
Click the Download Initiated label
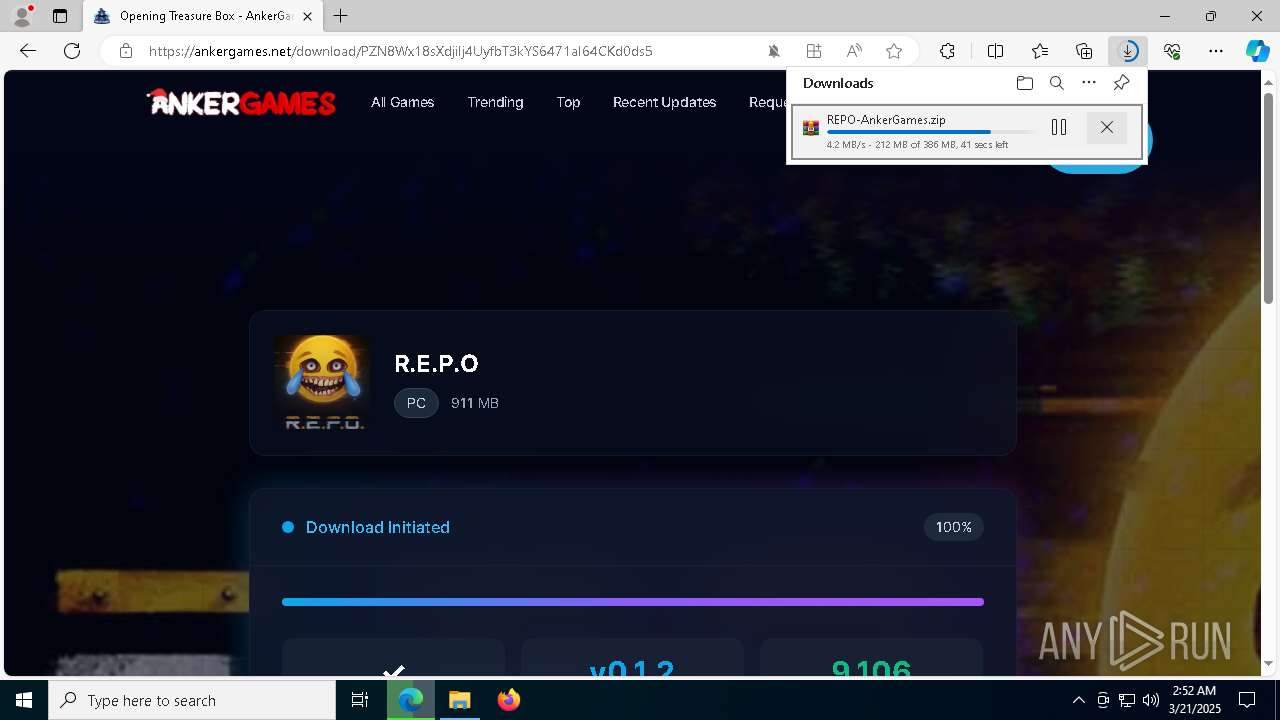377,527
